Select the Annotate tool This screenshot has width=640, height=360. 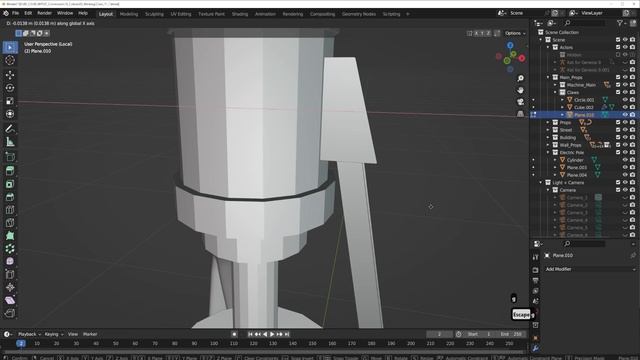[x=10, y=129]
